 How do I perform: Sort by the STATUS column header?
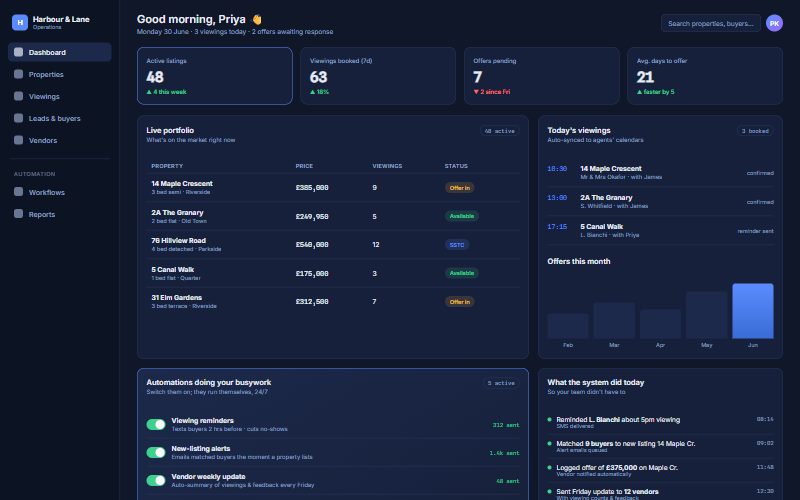click(456, 166)
